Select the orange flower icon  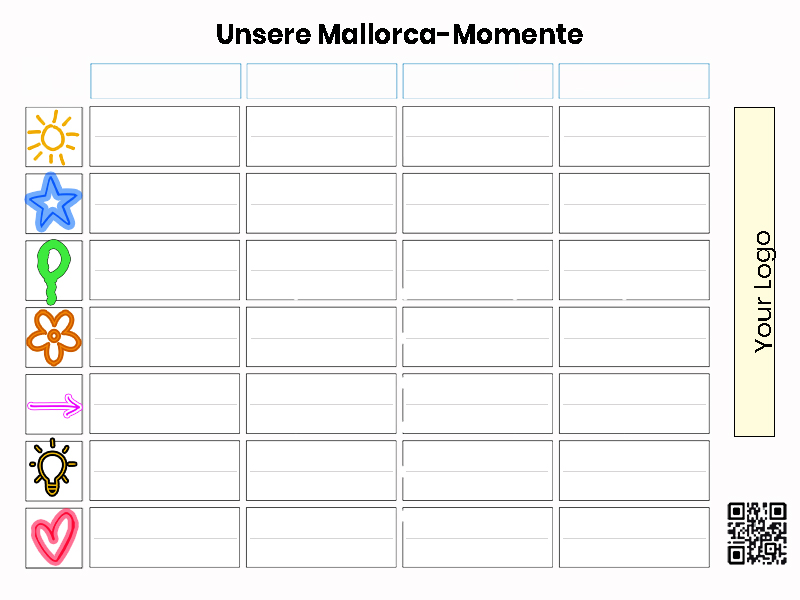[54, 337]
